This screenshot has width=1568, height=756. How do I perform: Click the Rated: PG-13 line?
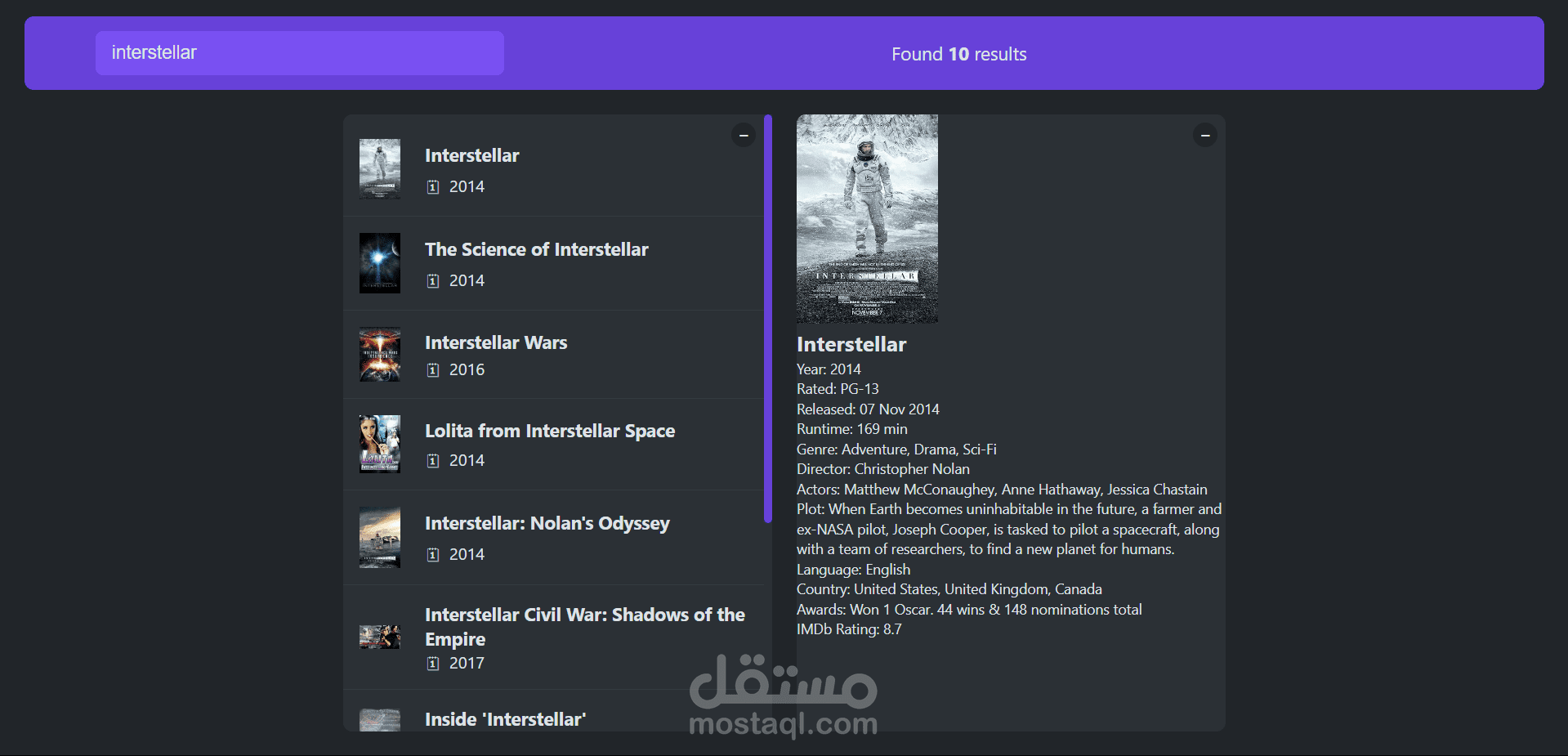[x=838, y=389]
